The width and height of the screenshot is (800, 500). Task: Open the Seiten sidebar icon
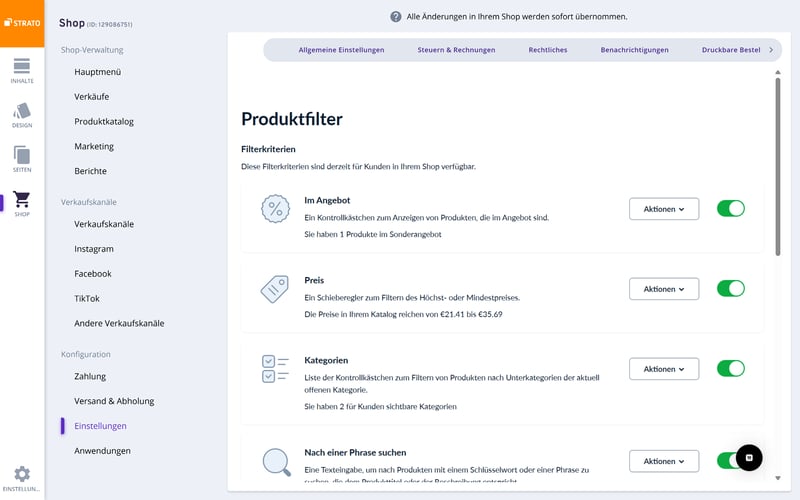(22, 158)
